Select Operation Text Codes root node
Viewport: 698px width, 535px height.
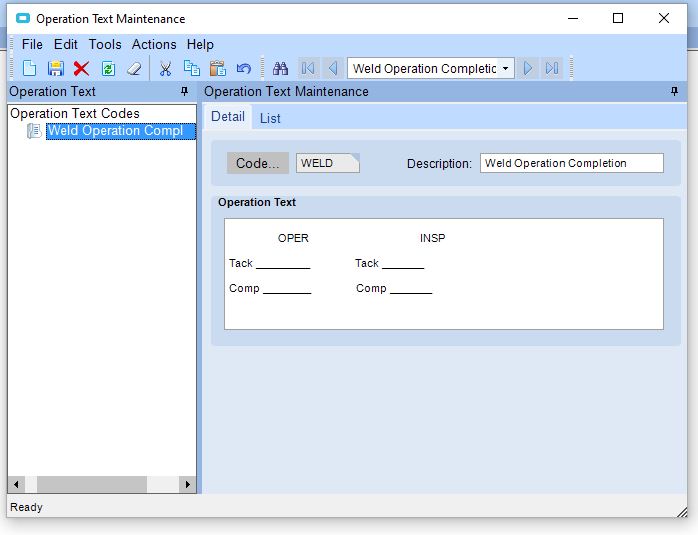coord(75,113)
